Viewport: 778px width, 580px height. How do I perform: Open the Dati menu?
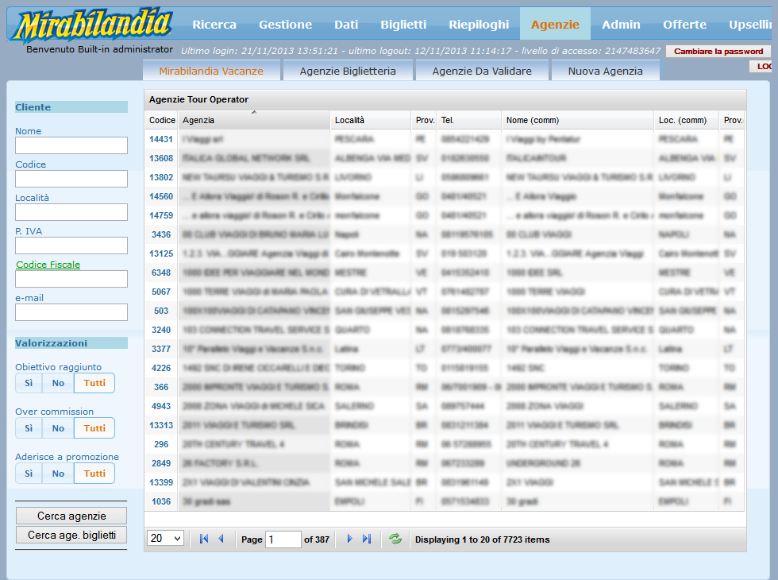346,24
